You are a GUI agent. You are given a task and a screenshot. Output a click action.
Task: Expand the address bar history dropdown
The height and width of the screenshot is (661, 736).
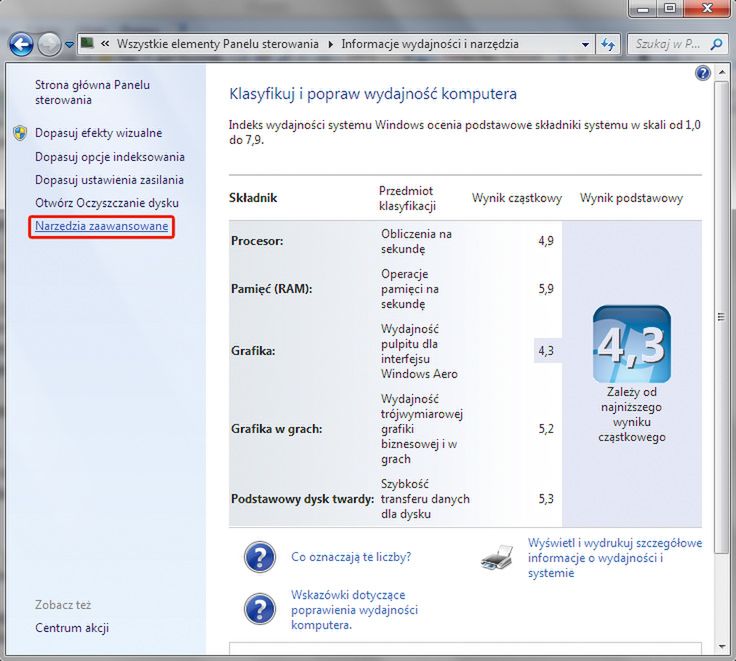585,45
